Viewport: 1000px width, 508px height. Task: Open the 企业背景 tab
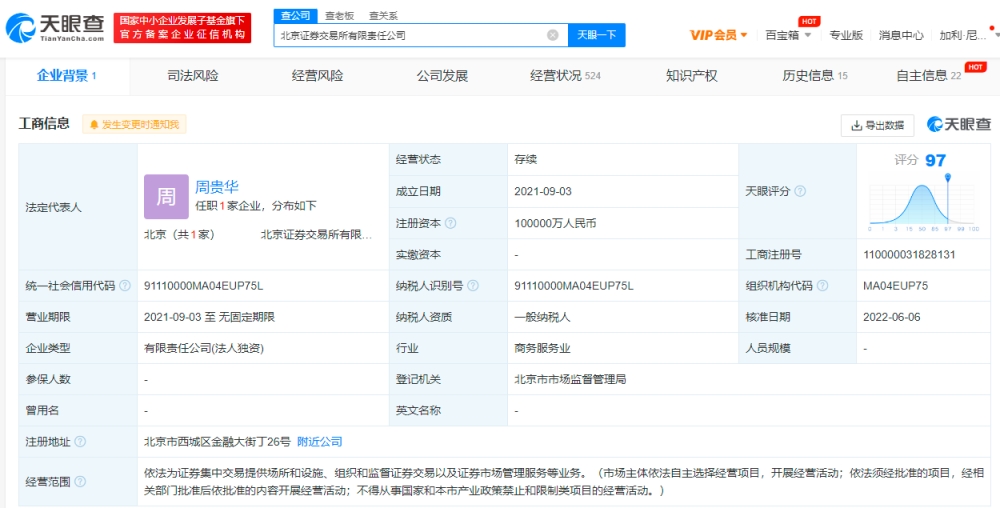click(66, 76)
